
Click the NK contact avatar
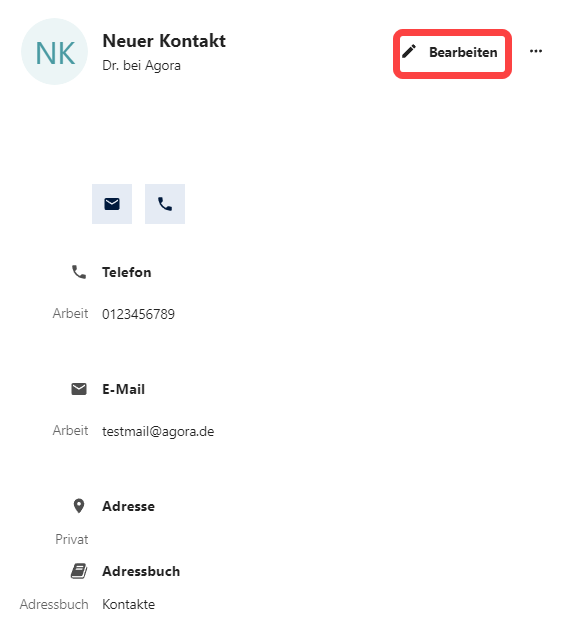tap(54, 52)
